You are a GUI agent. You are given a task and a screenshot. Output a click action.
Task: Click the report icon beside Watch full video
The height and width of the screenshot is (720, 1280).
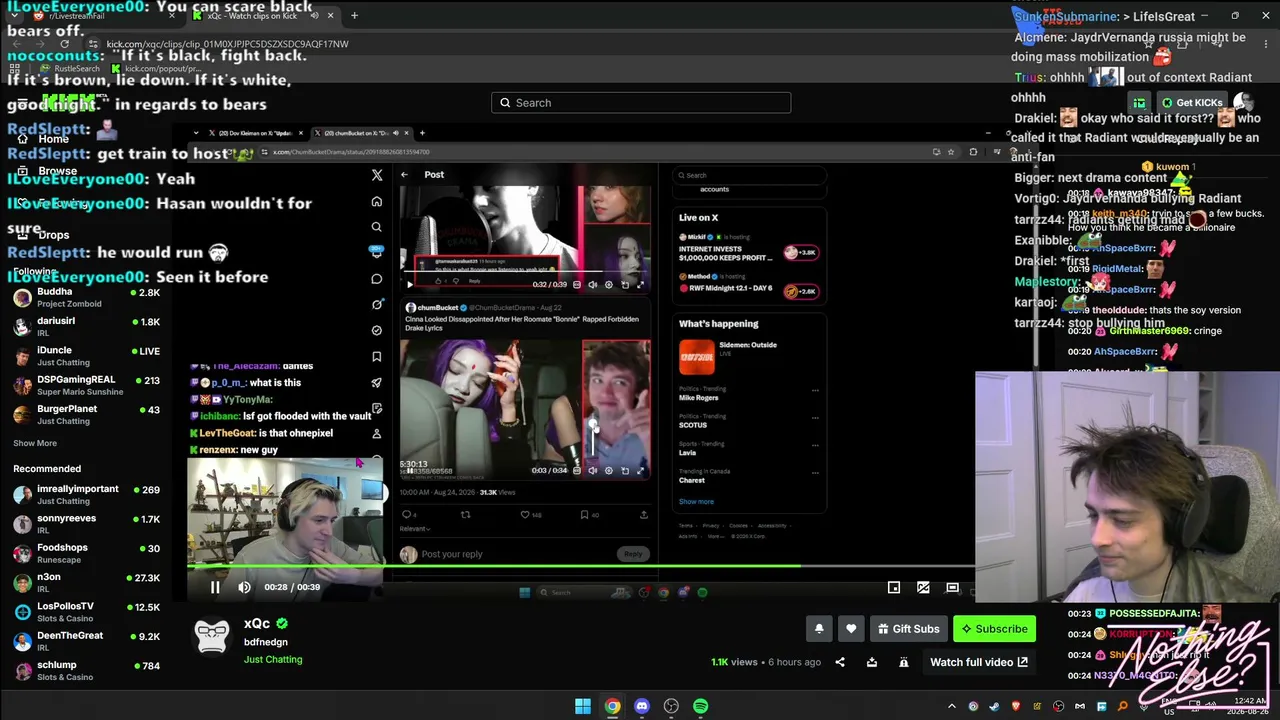coord(904,662)
